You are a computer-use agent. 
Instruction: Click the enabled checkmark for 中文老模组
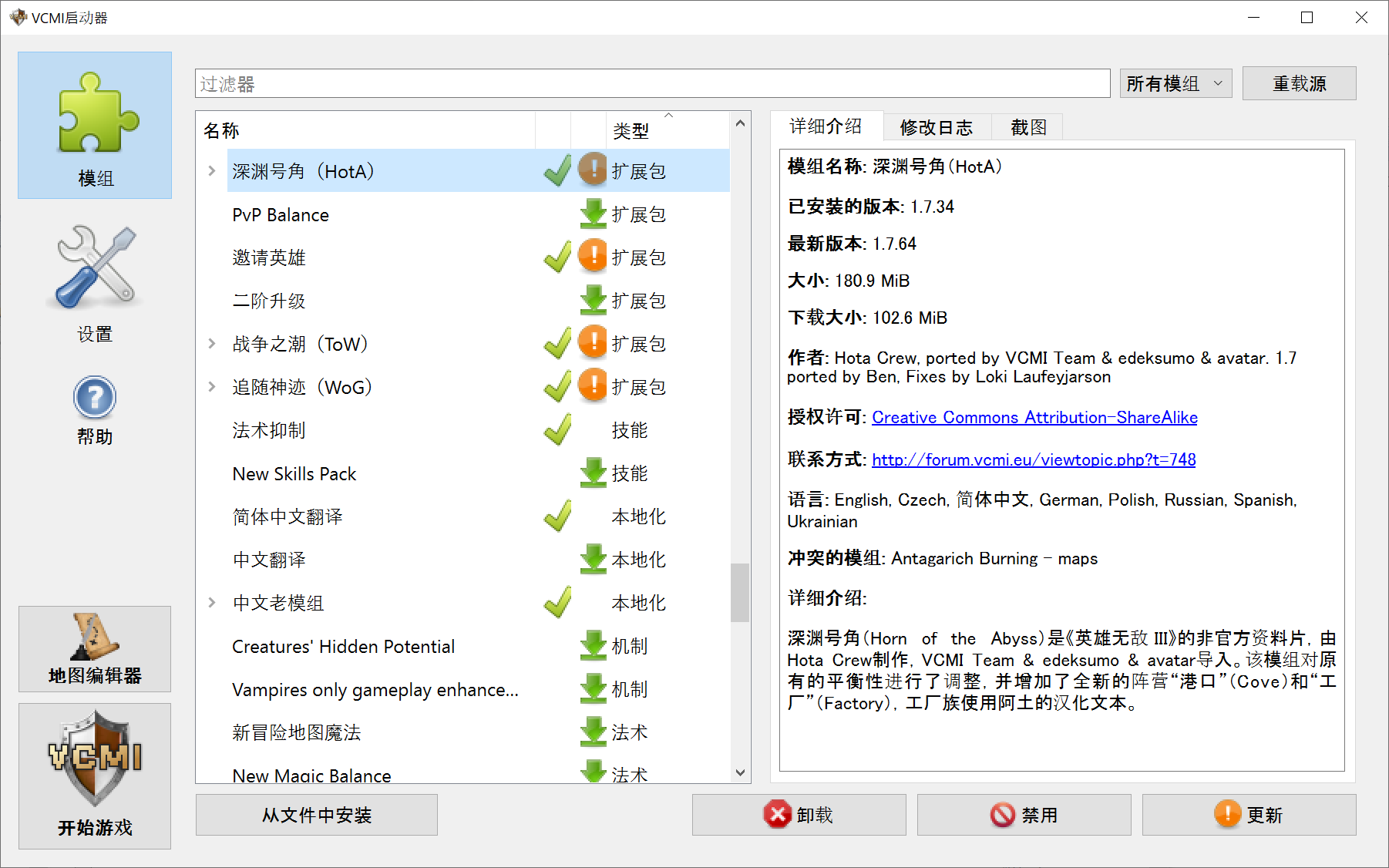pyautogui.click(x=557, y=603)
